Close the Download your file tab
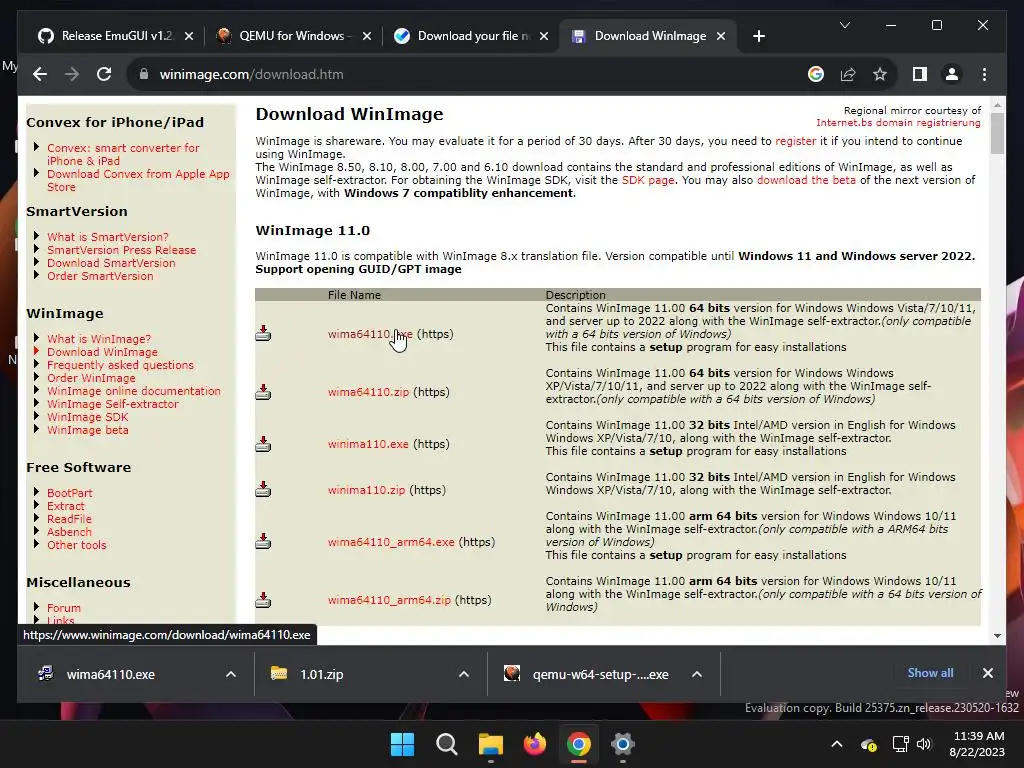This screenshot has width=1024, height=768. (x=543, y=36)
